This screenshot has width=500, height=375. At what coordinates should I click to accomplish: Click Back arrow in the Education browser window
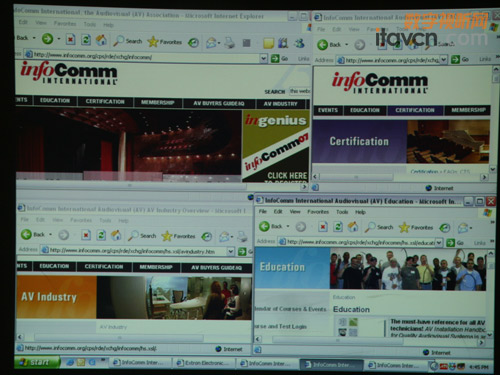tap(264, 226)
